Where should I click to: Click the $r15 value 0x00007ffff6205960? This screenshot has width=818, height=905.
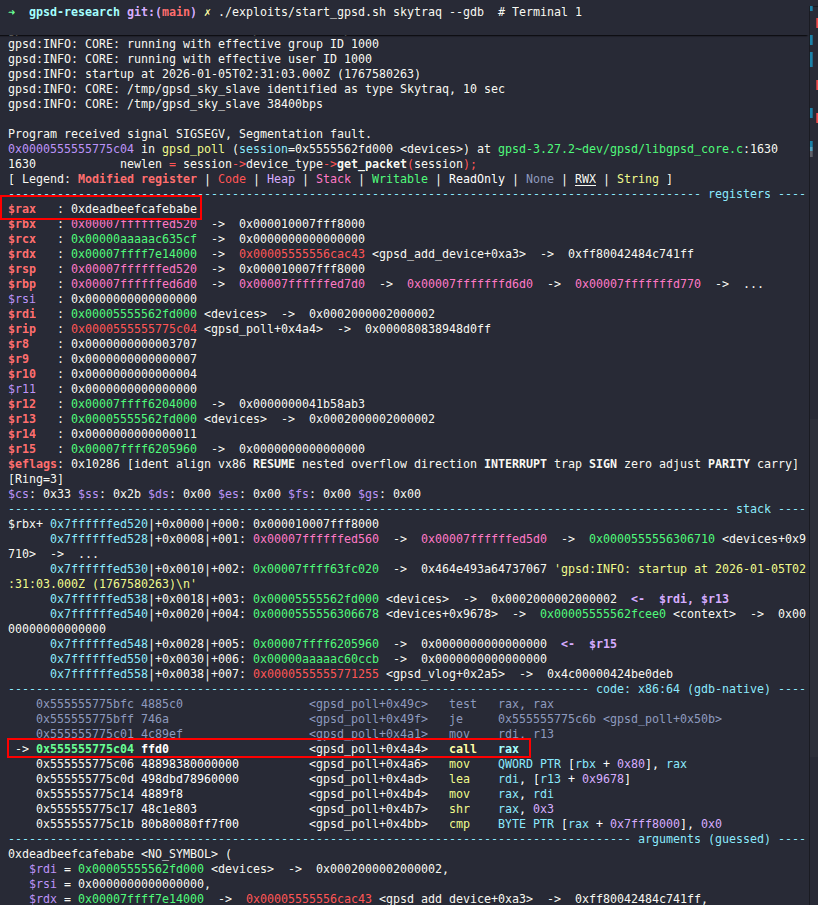click(134, 449)
